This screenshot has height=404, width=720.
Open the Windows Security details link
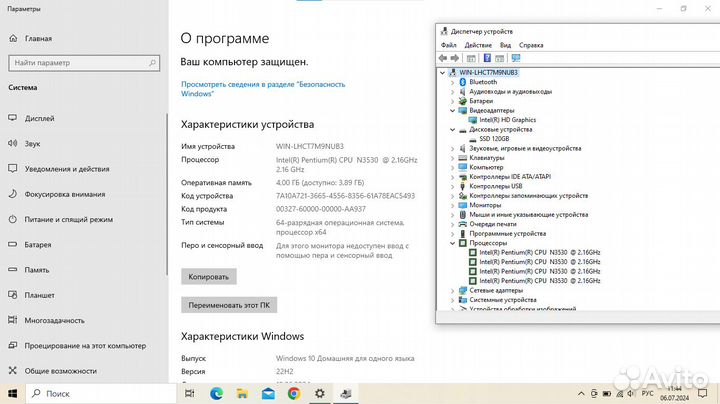263,89
